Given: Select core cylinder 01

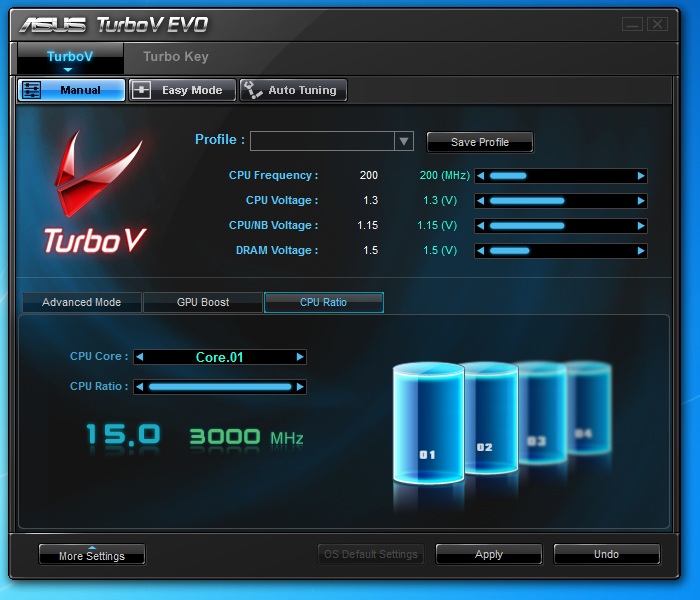Looking at the screenshot, I should pyautogui.click(x=428, y=423).
